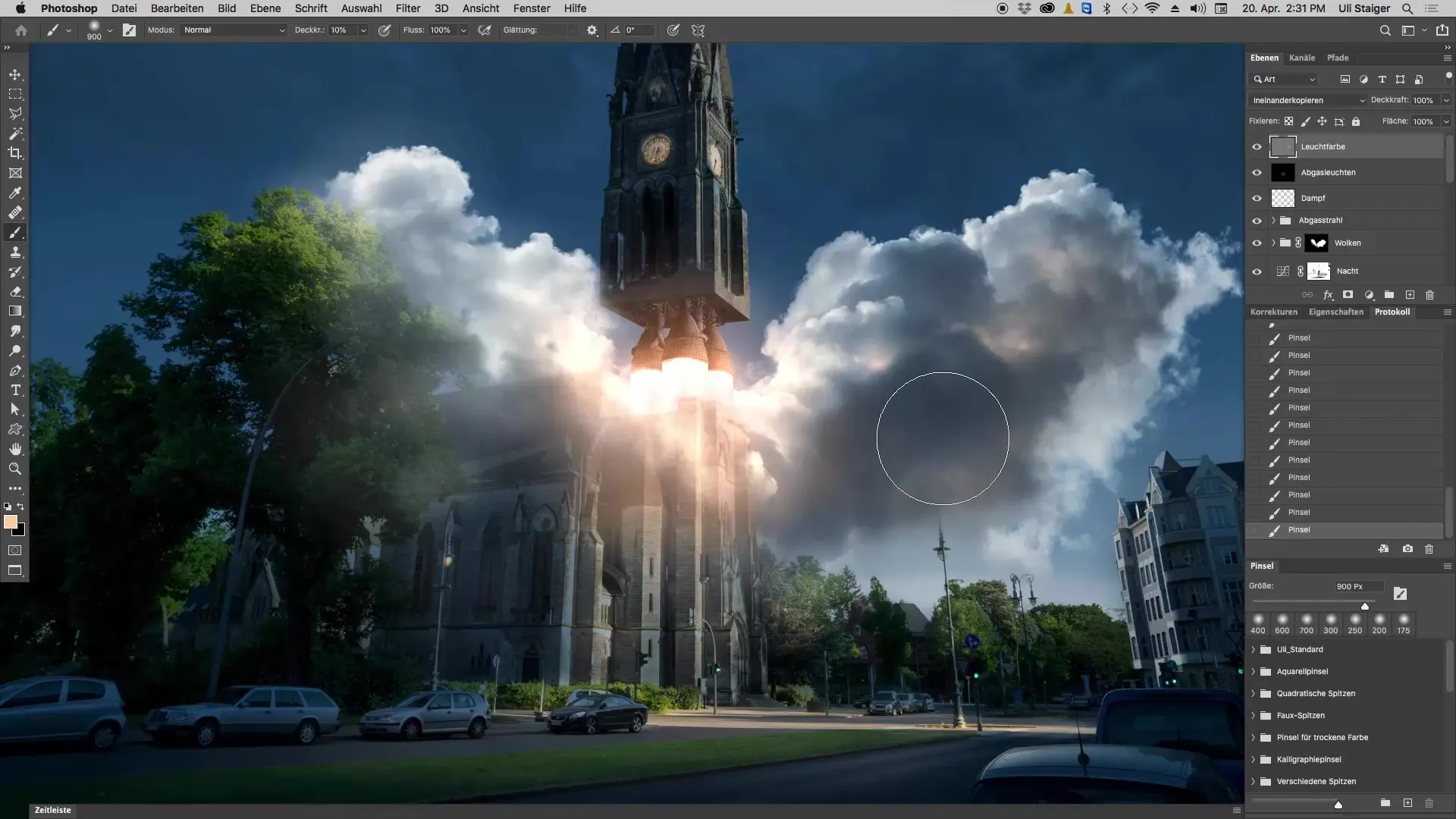
Task: Create new snapshot in Protokoll panel
Action: tap(1407, 548)
